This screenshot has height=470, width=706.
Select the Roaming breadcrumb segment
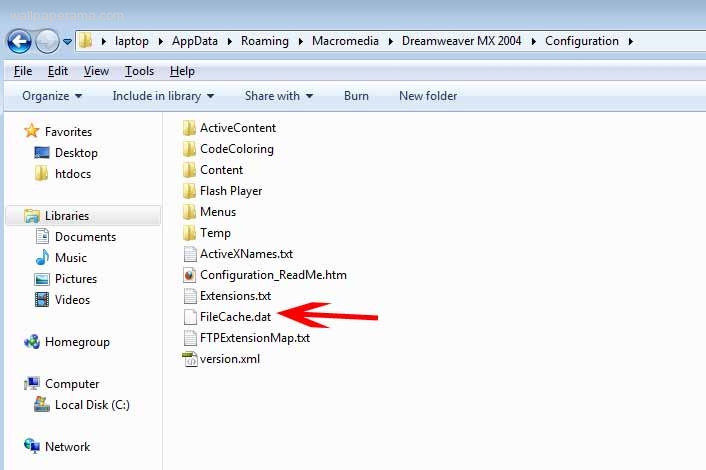[x=265, y=41]
